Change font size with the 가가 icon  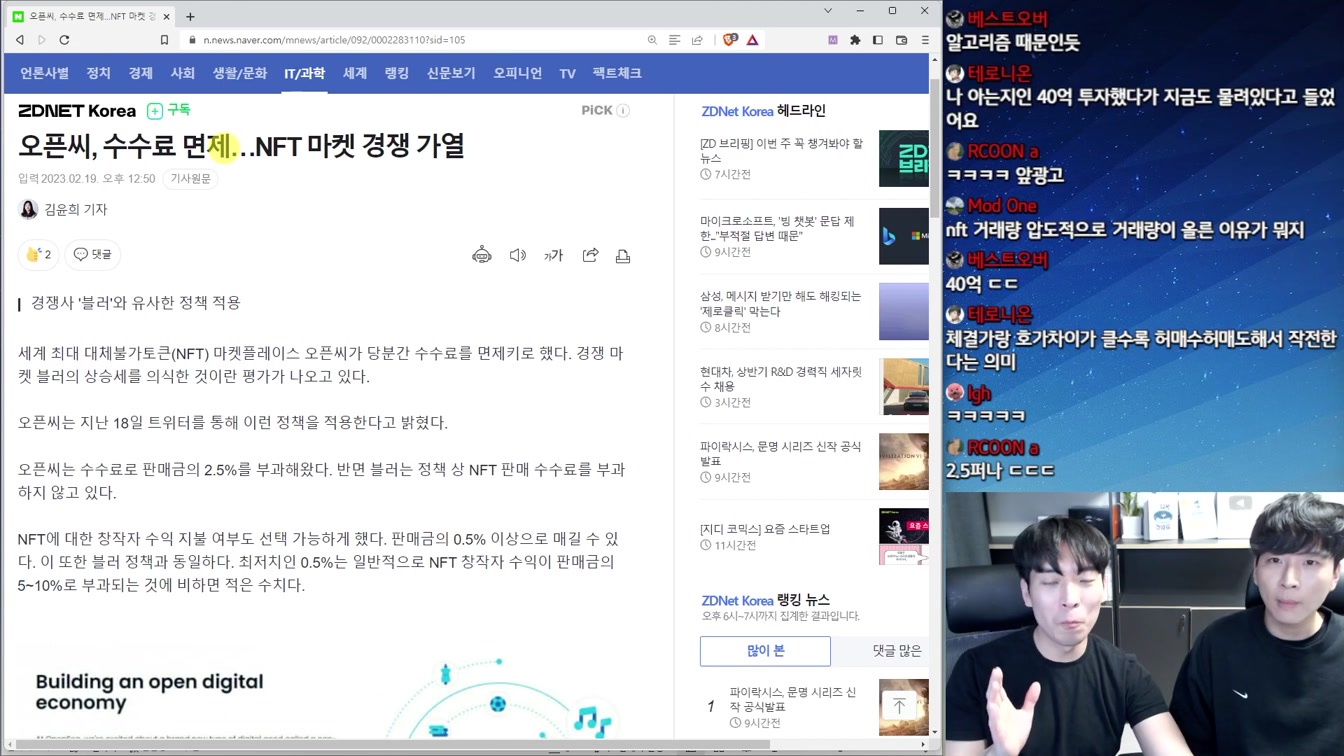coord(554,256)
